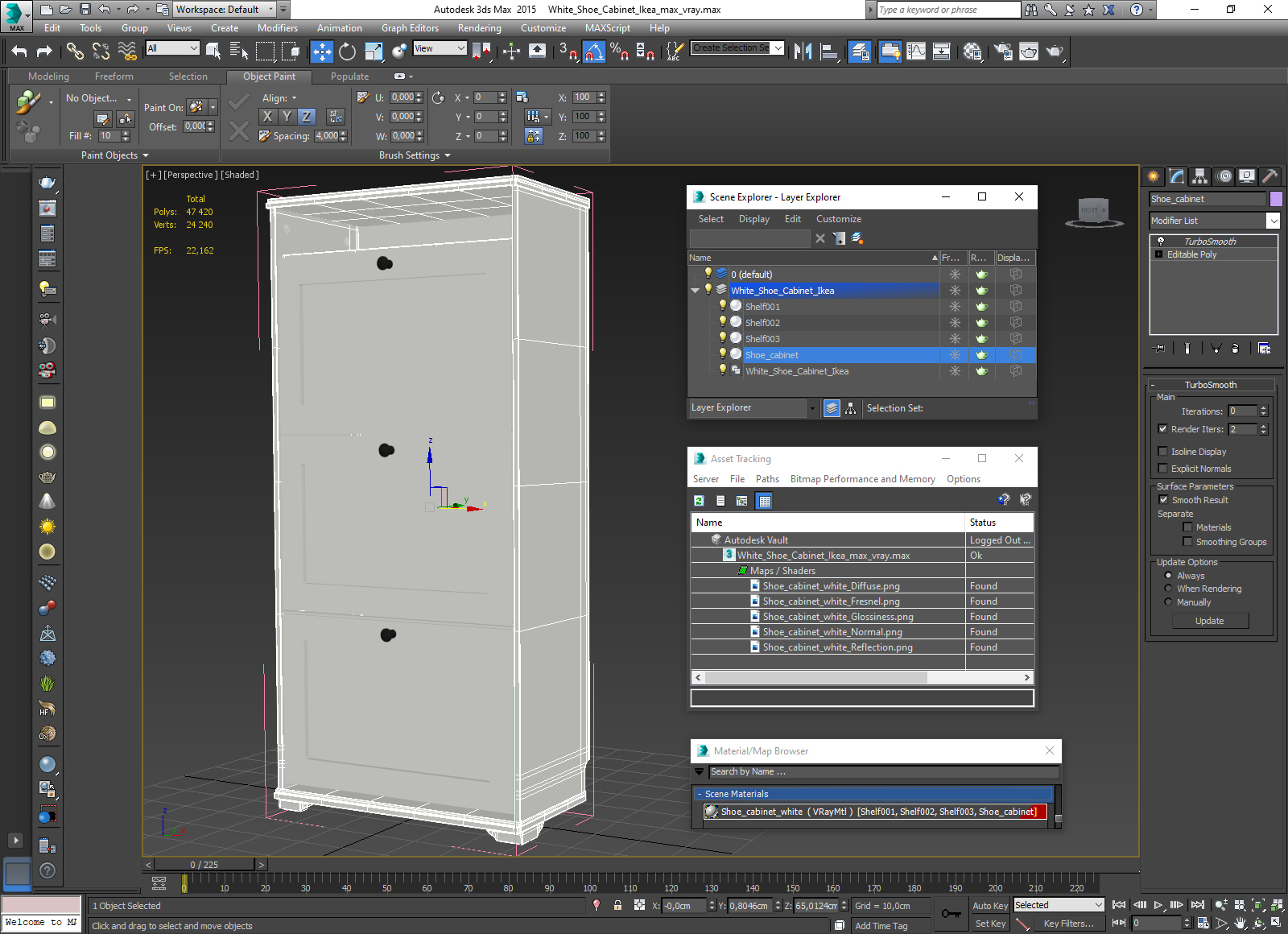Open the Rendering menu
The image size is (1288, 934).
(480, 28)
